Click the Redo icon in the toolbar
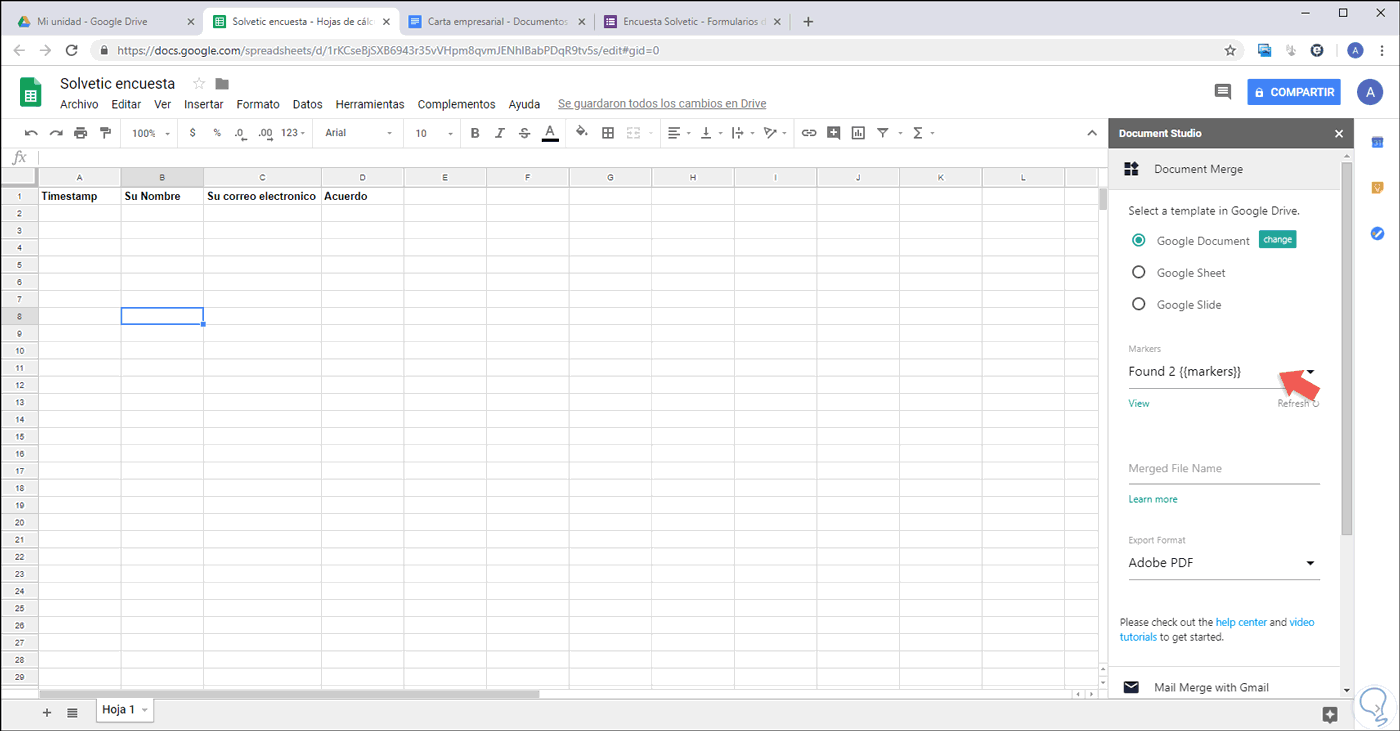Viewport: 1400px width, 731px height. pyautogui.click(x=56, y=133)
